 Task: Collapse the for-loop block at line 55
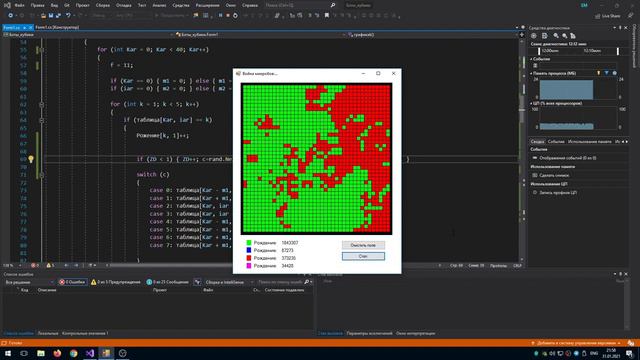[42, 50]
